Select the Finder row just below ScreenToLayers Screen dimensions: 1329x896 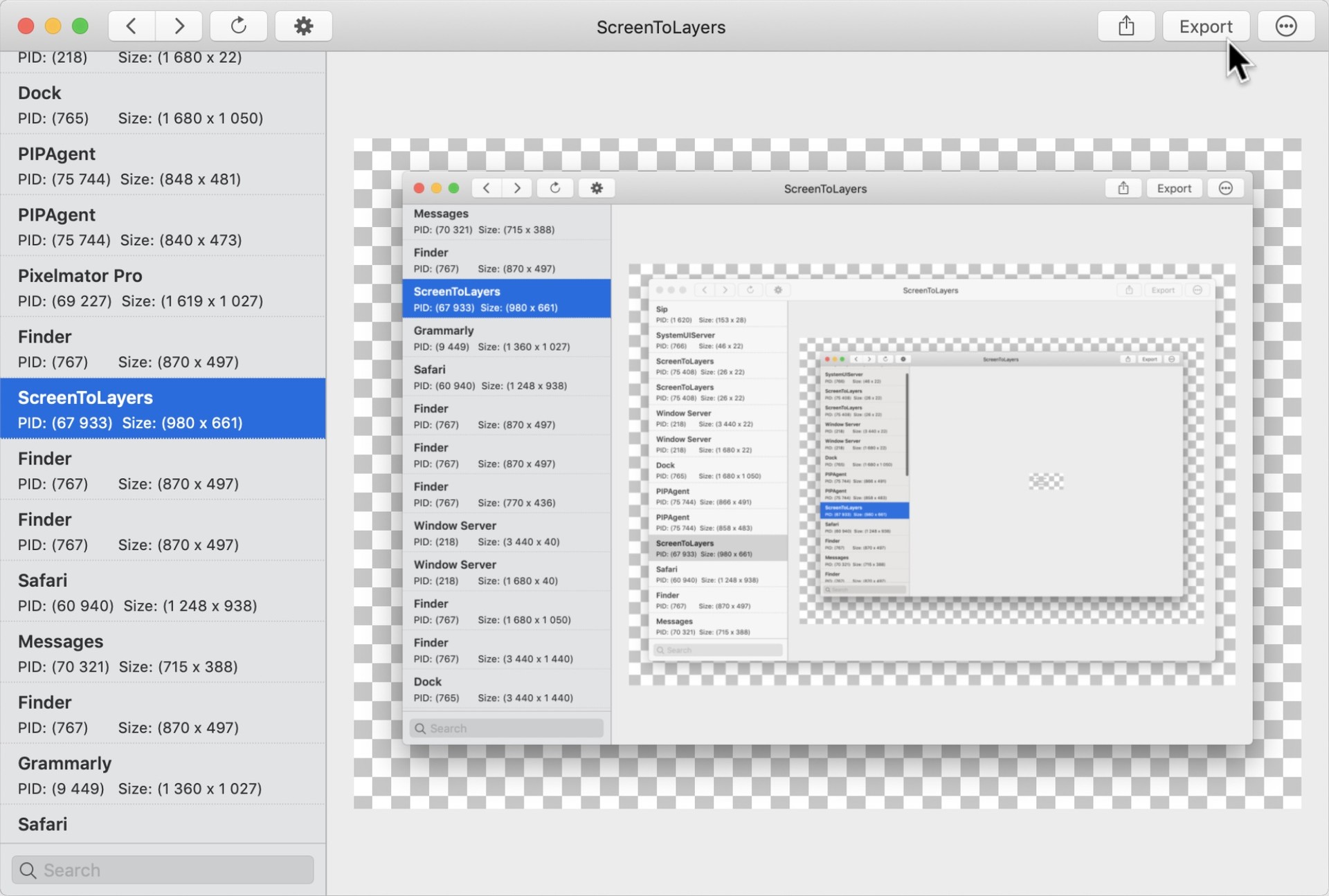163,469
